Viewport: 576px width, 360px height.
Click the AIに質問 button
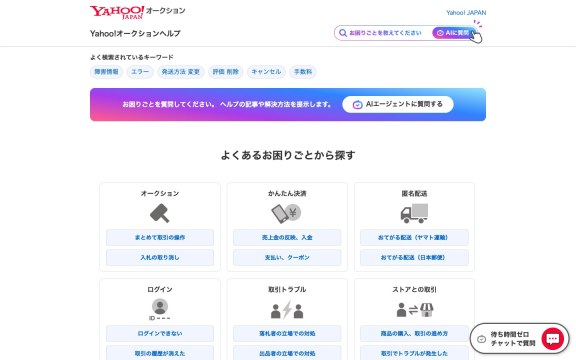point(454,33)
